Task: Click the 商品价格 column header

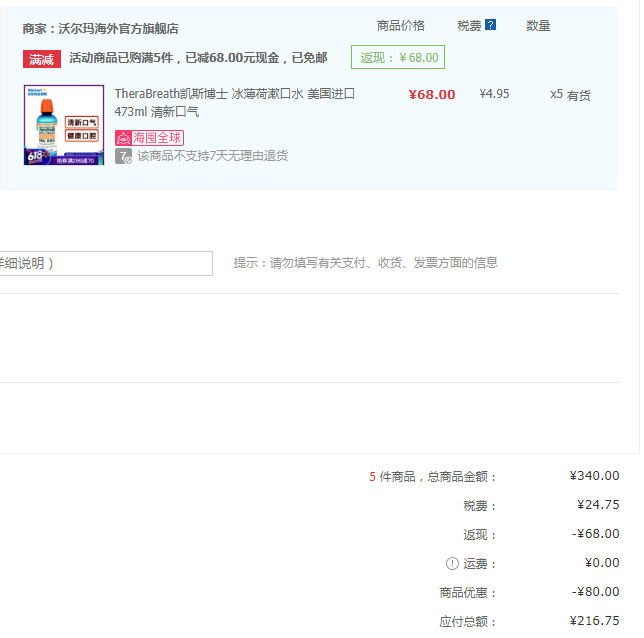Action: pos(400,26)
